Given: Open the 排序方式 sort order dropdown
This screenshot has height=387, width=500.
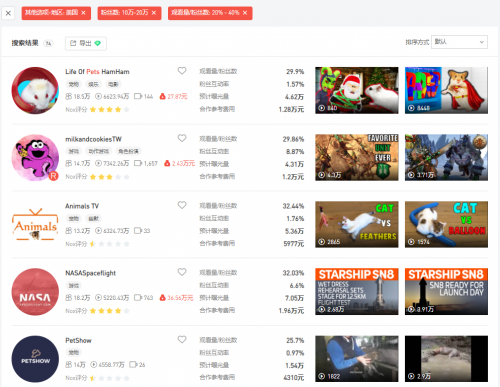Looking at the screenshot, I should click(459, 42).
